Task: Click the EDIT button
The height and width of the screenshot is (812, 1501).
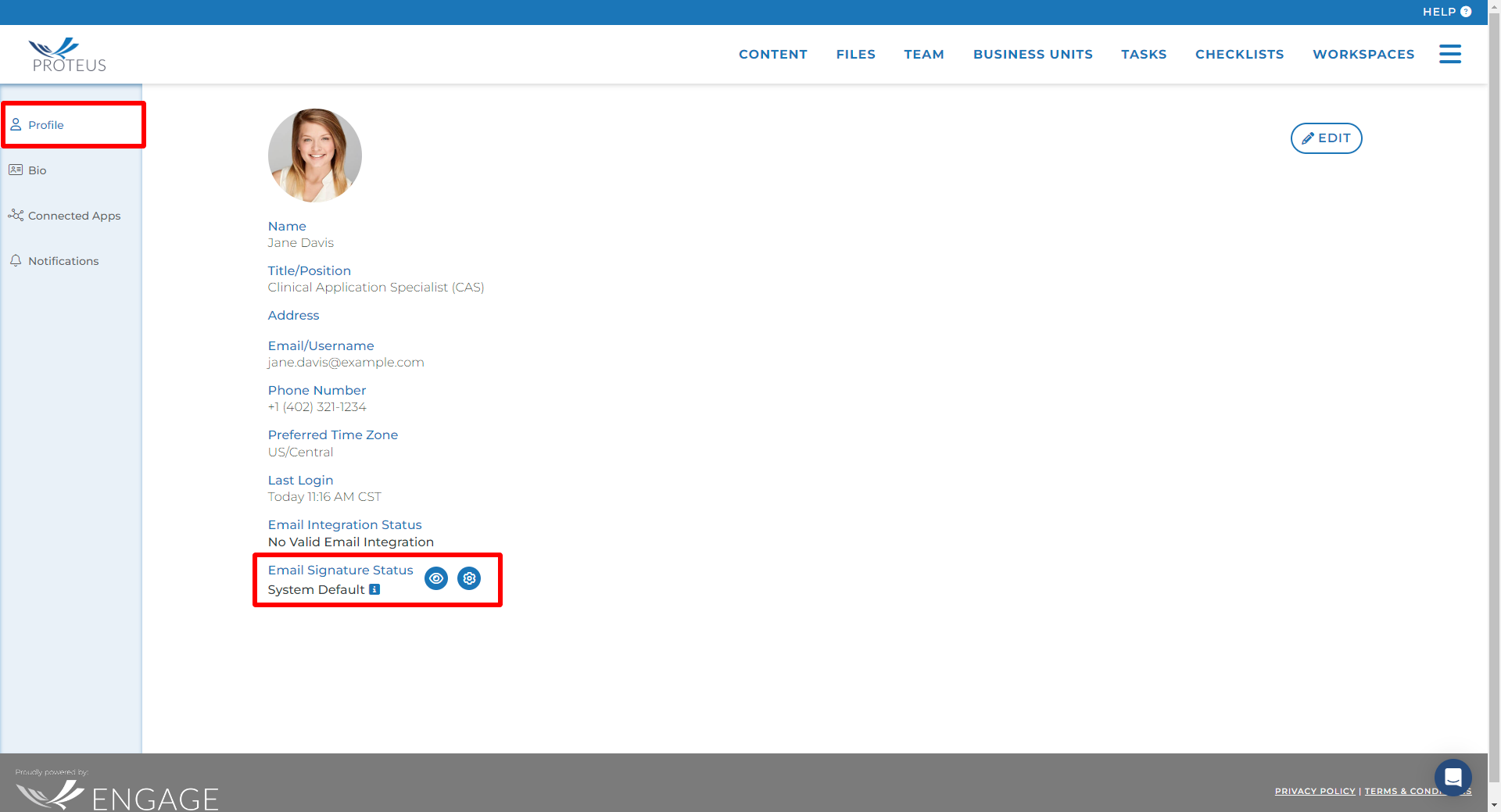Action: (1326, 138)
